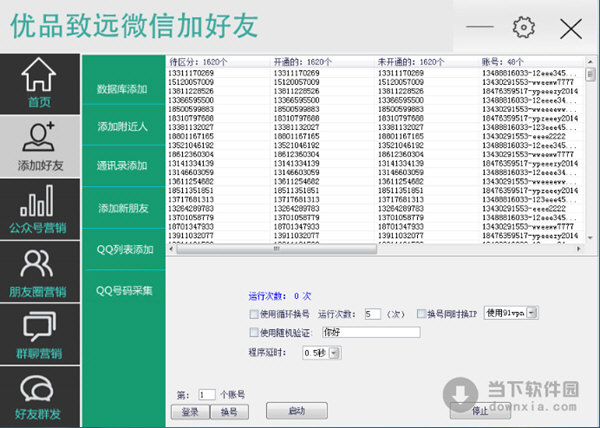Click the 开通的: 1620个 column header
600x428 pixels.
point(323,62)
